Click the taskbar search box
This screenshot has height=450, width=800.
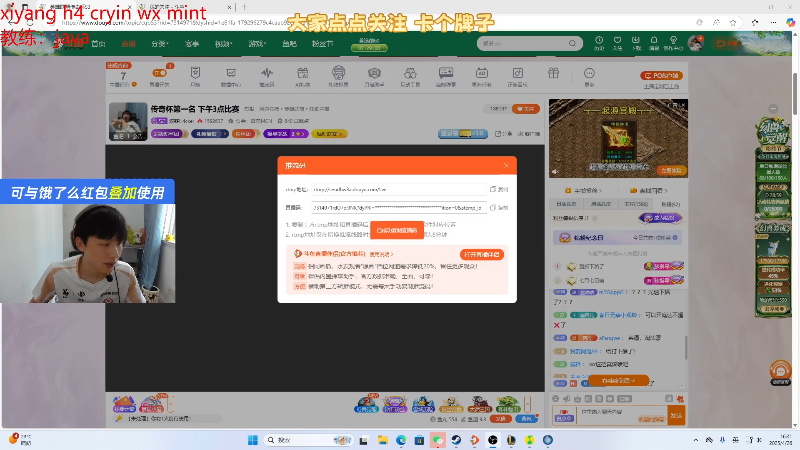(308, 440)
